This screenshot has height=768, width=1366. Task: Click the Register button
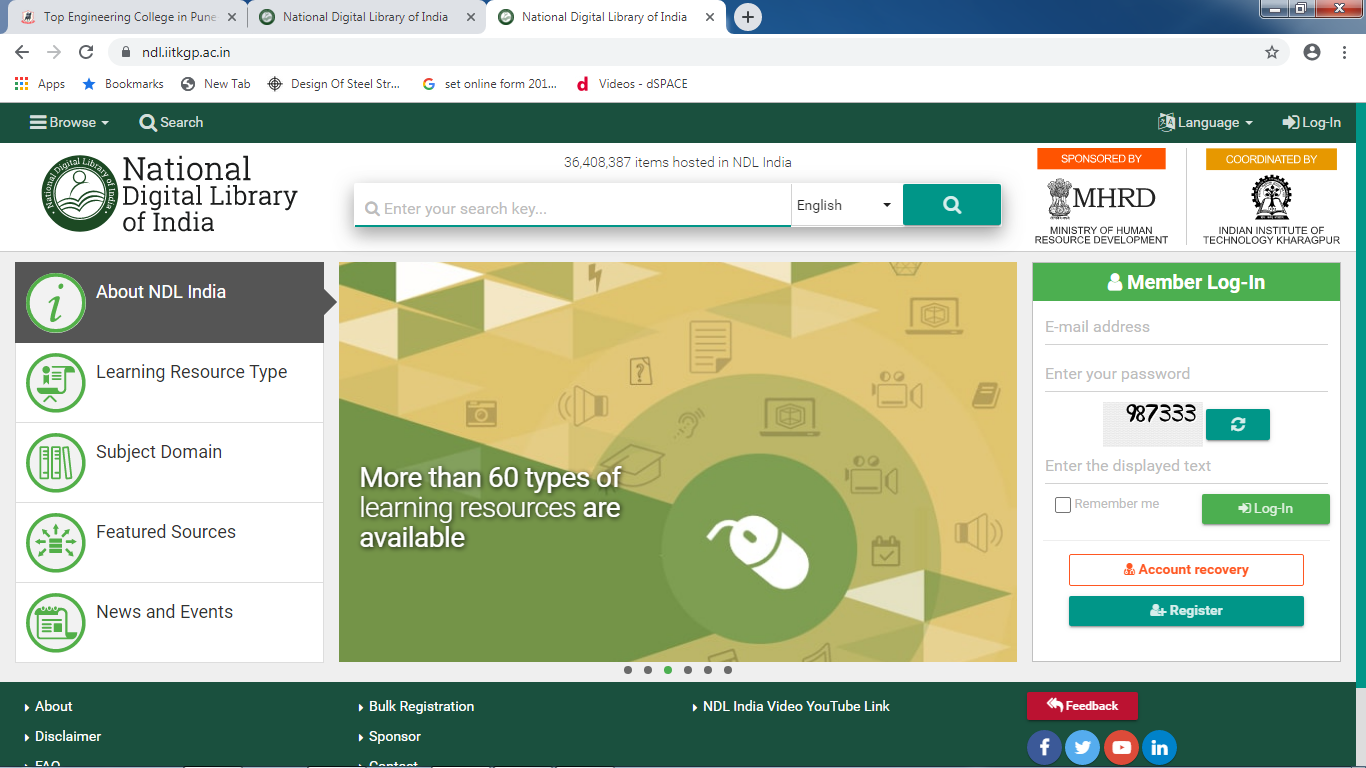(x=1186, y=610)
